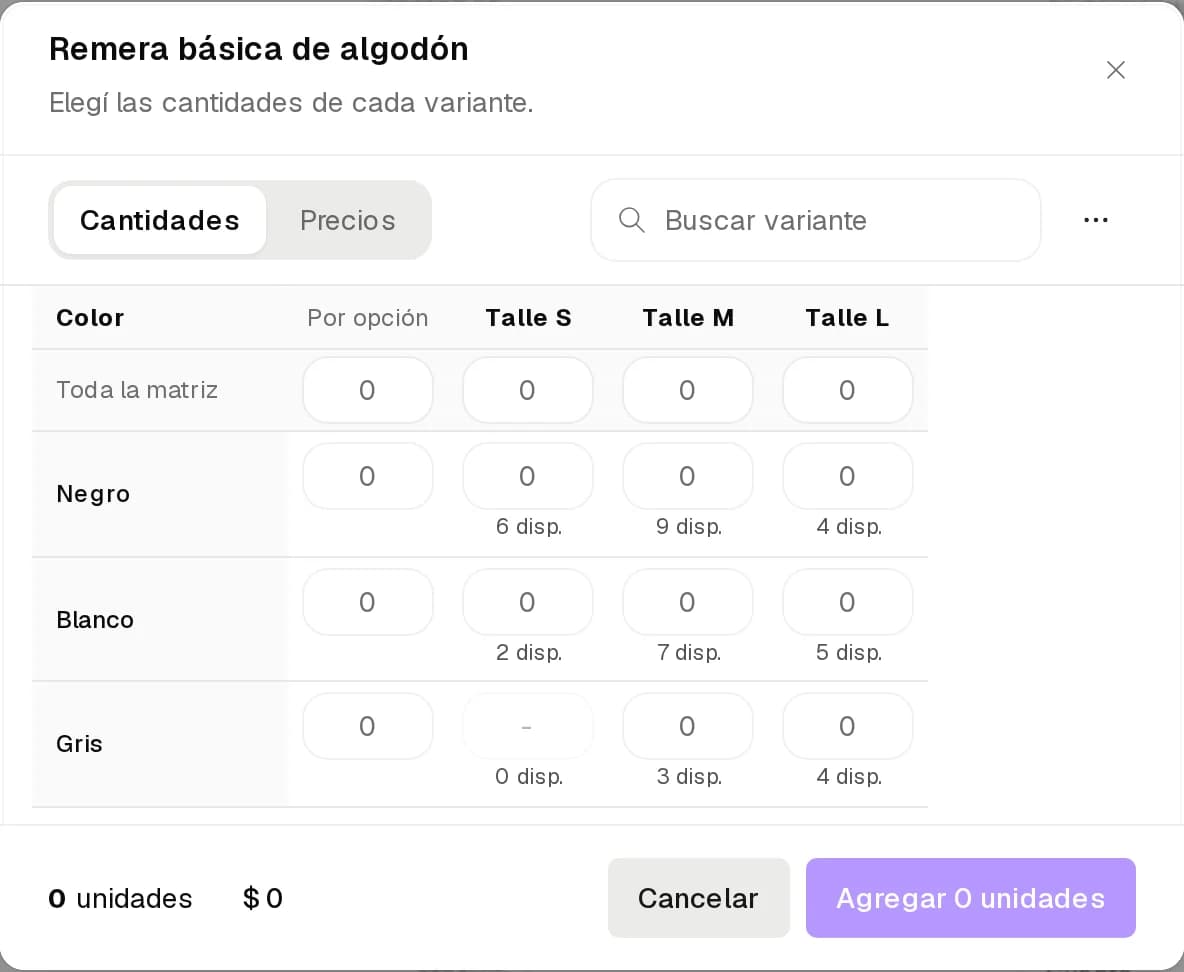
Task: Click the 2 disp. stock label
Action: point(529,653)
